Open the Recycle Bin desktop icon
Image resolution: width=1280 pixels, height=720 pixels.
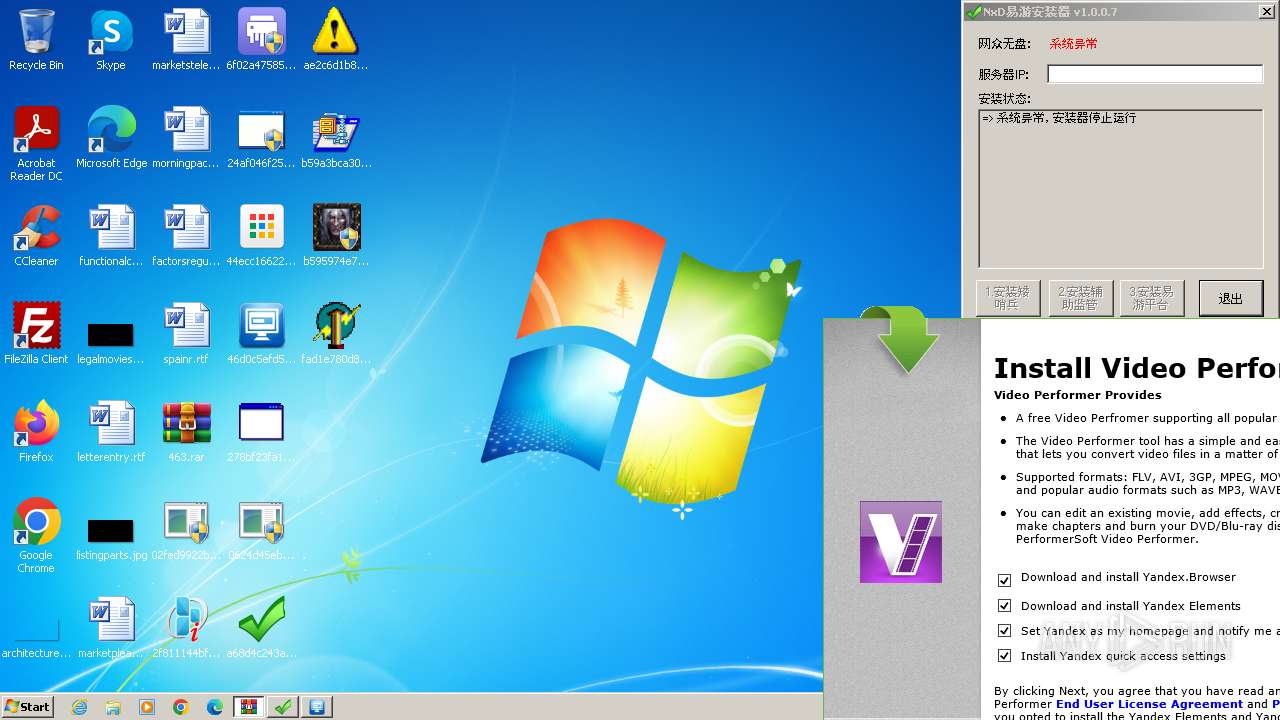coord(36,40)
